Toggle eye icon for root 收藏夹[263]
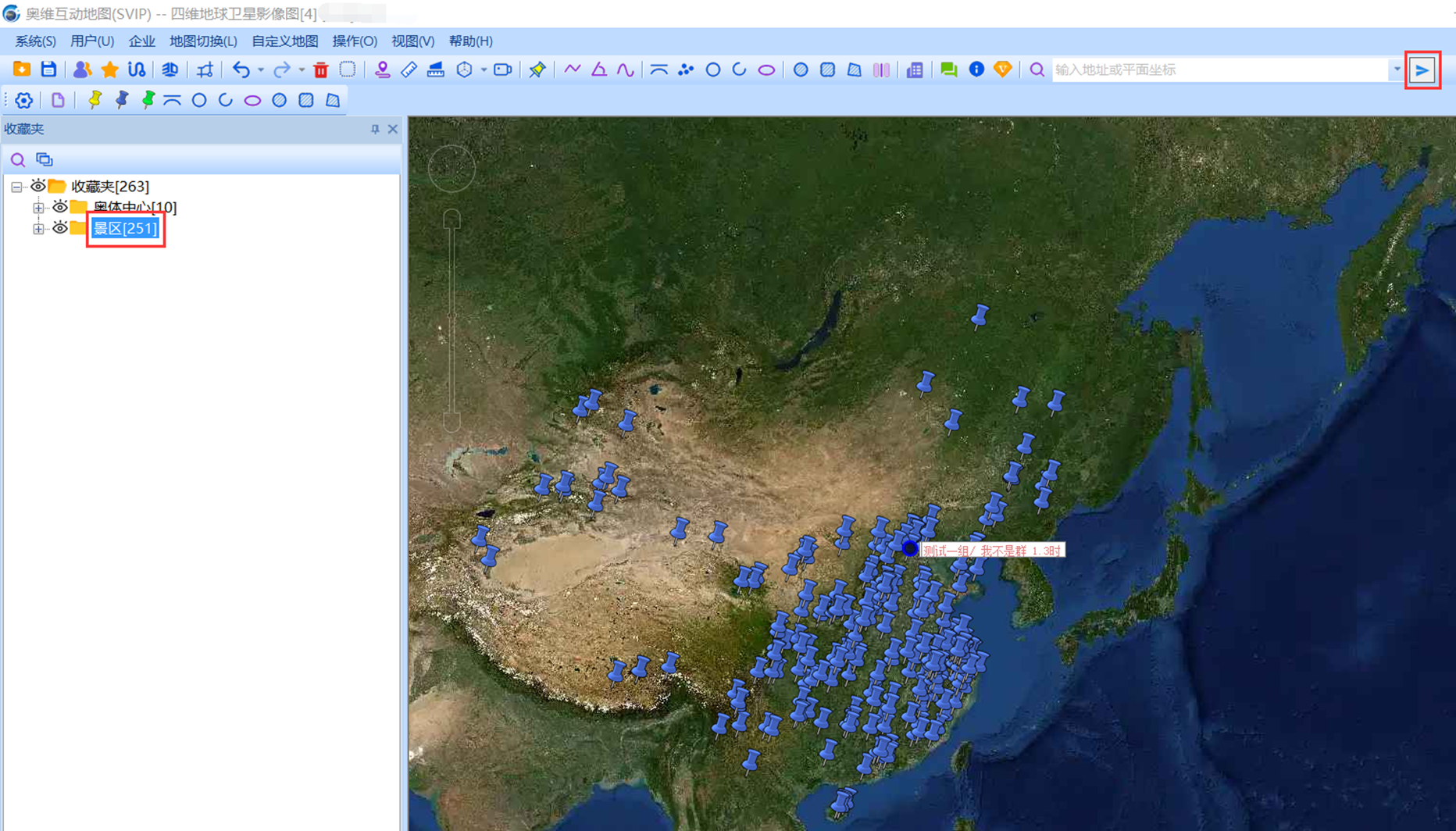 (x=38, y=186)
